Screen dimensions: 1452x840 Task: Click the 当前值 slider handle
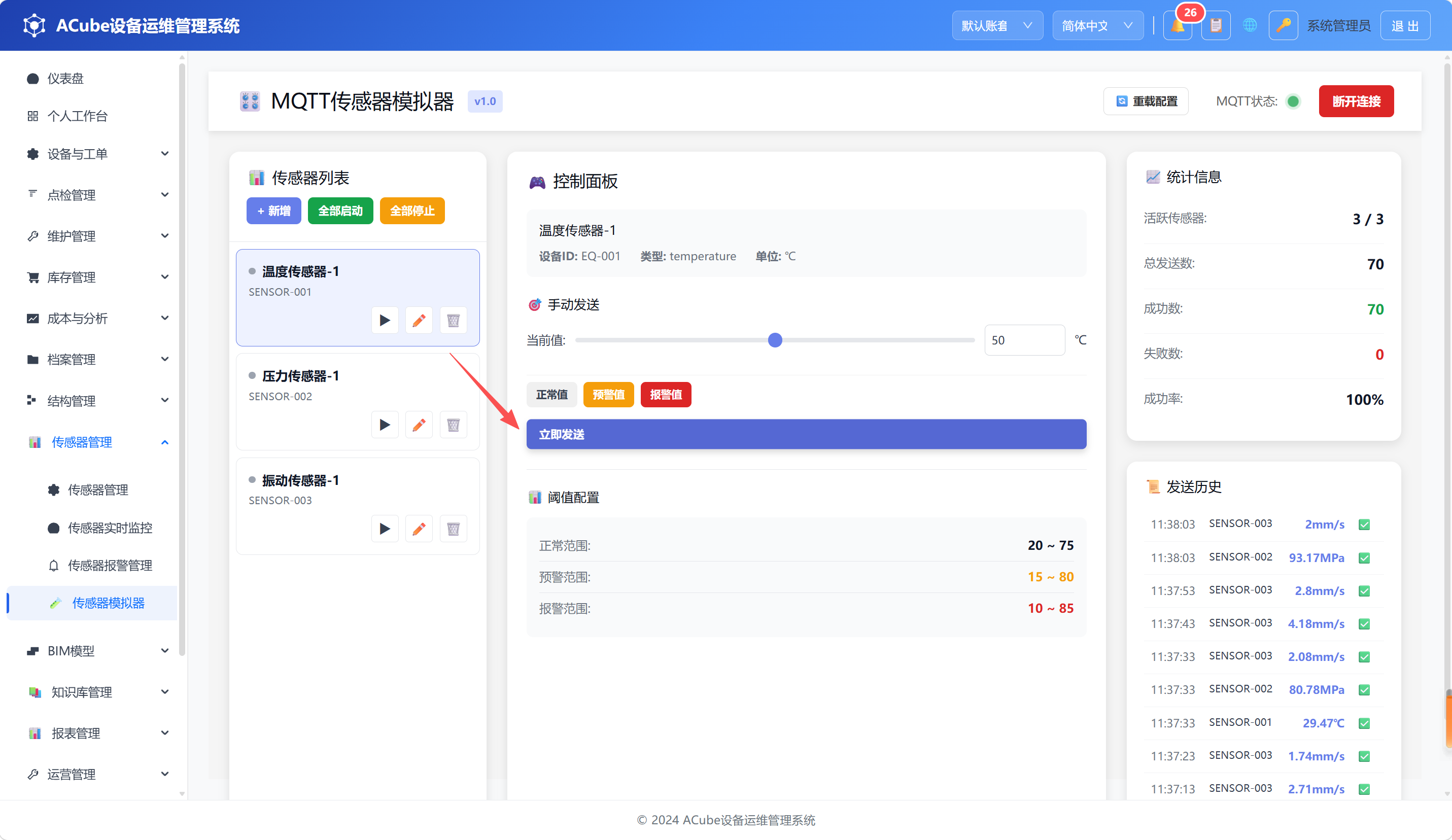775,340
